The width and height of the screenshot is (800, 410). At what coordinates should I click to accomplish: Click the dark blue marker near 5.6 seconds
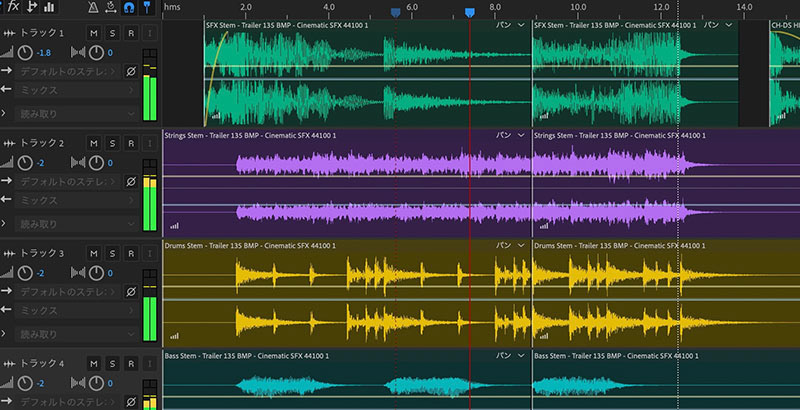pos(395,13)
